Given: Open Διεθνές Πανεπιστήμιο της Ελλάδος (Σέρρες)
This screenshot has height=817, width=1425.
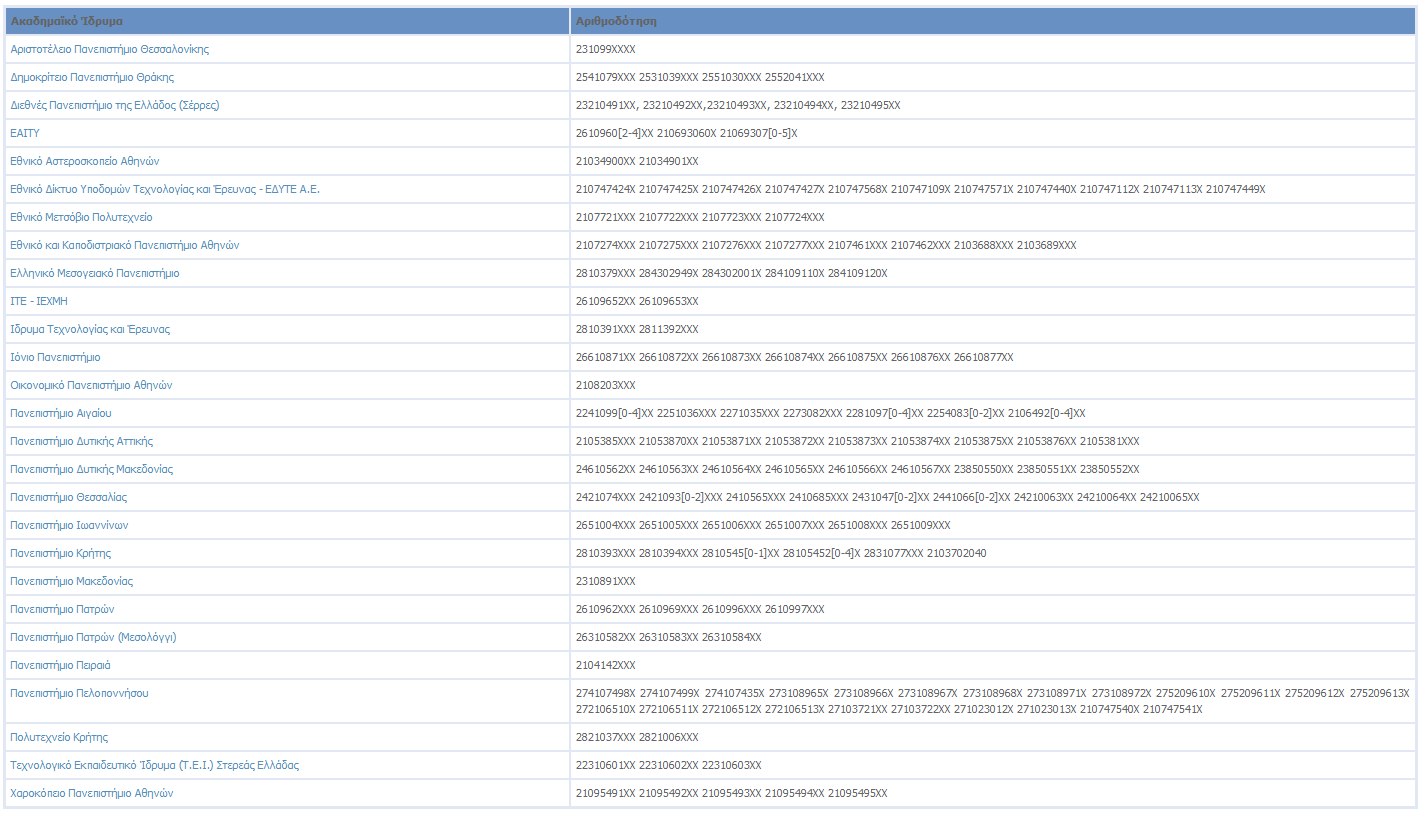Looking at the screenshot, I should coord(114,105).
